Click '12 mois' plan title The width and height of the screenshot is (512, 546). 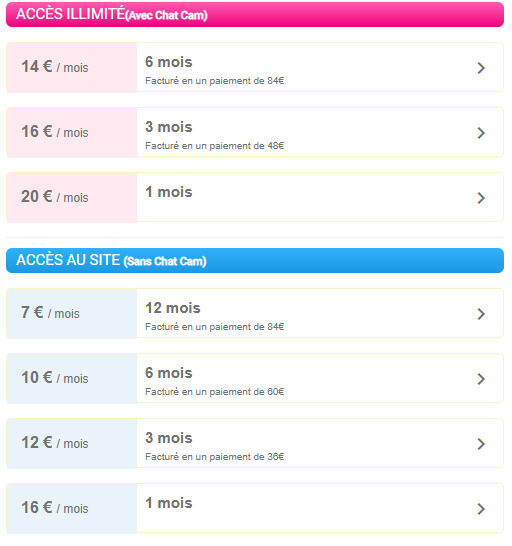click(x=173, y=308)
